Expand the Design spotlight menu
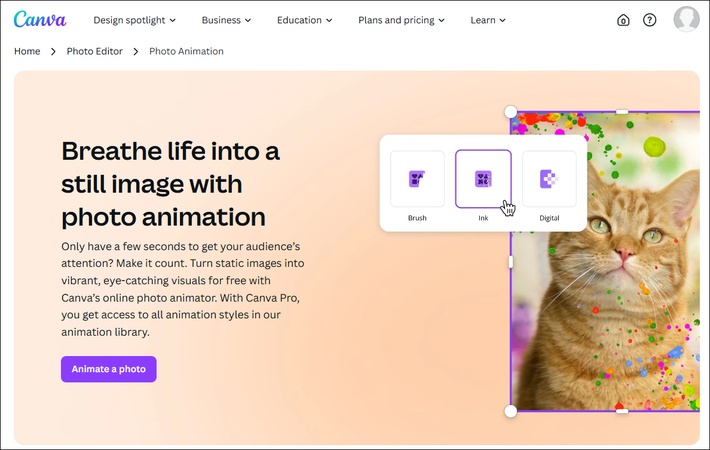The image size is (710, 450). coord(134,20)
